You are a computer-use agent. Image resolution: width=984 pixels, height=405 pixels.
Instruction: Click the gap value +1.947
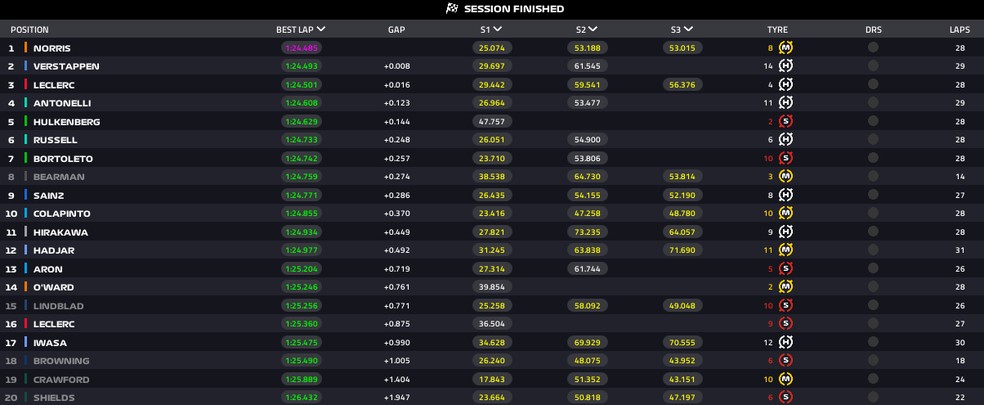[x=397, y=397]
